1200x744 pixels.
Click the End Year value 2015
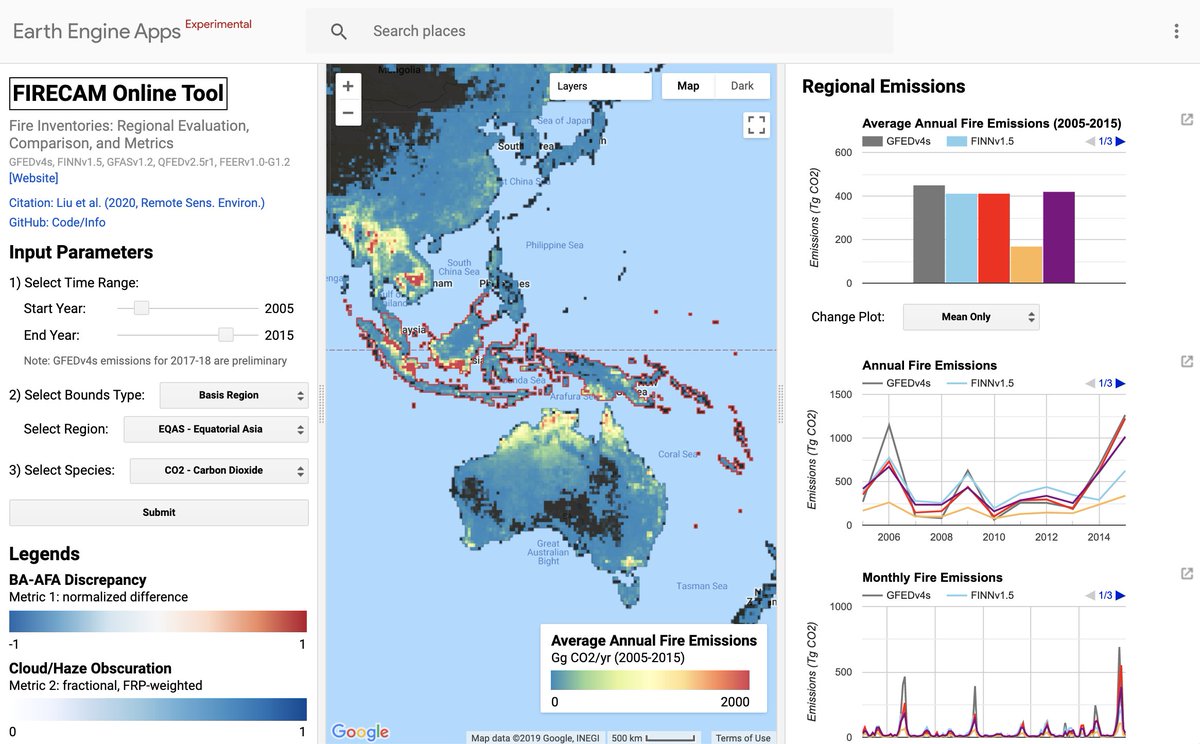tap(279, 335)
